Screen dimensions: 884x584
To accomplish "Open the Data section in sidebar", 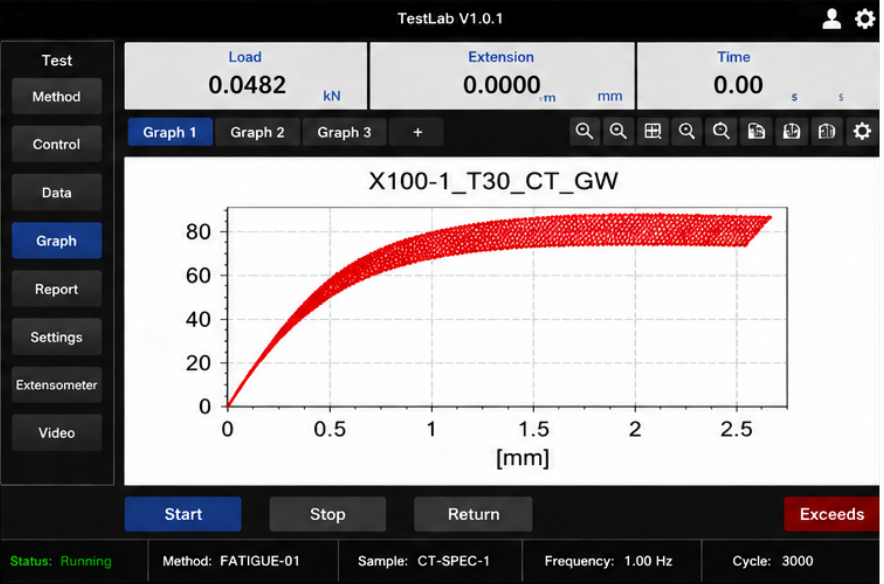I will pyautogui.click(x=56, y=193).
